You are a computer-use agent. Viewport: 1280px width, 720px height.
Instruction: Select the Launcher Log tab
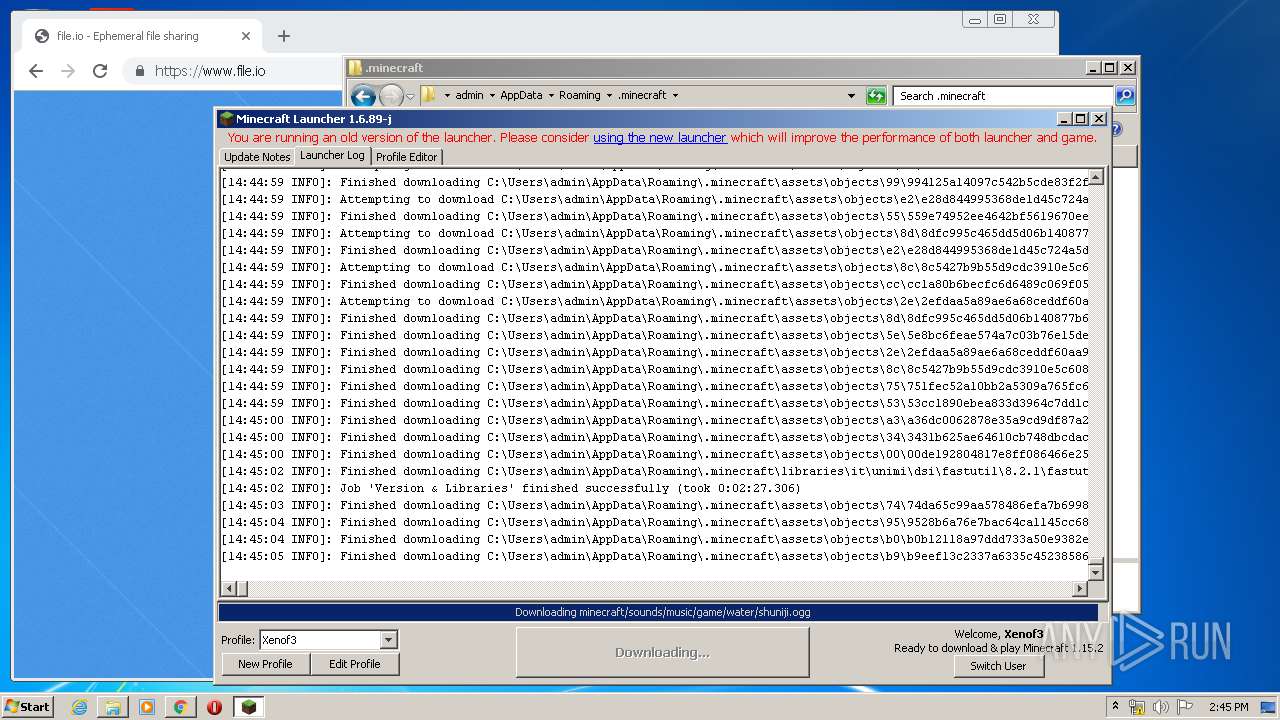tap(332, 155)
